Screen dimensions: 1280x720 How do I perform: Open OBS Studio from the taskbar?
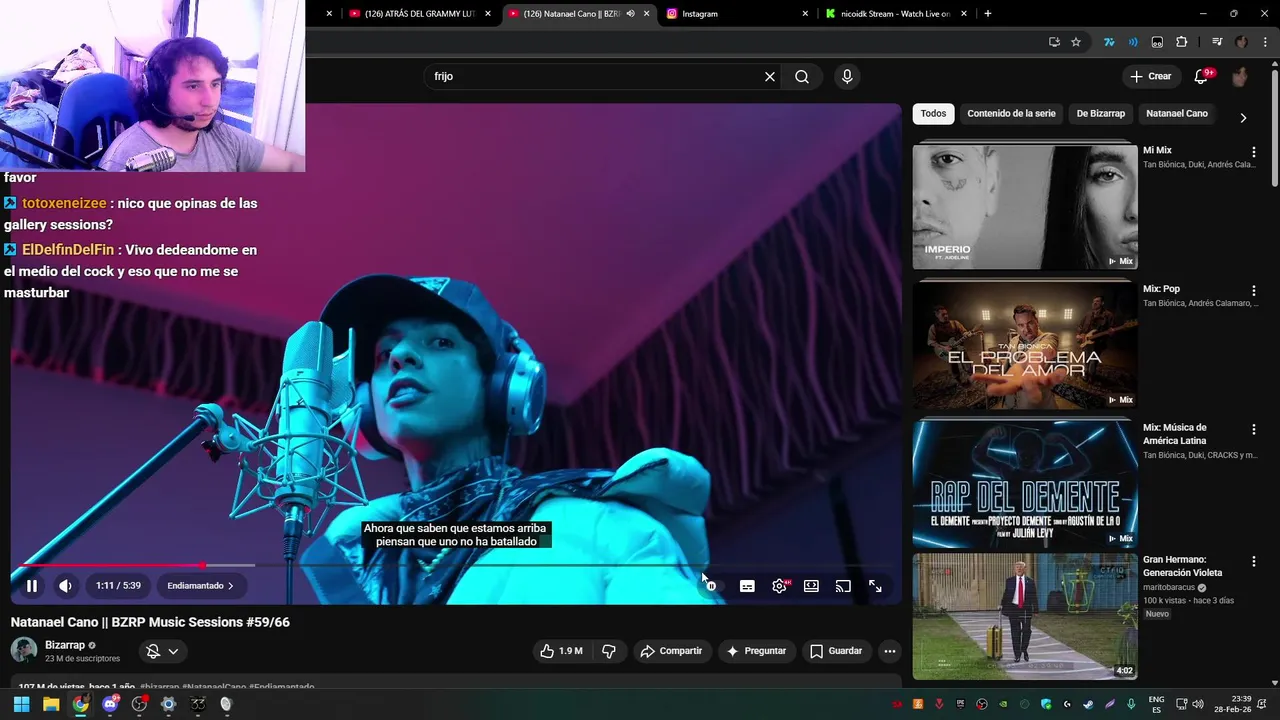[x=139, y=704]
